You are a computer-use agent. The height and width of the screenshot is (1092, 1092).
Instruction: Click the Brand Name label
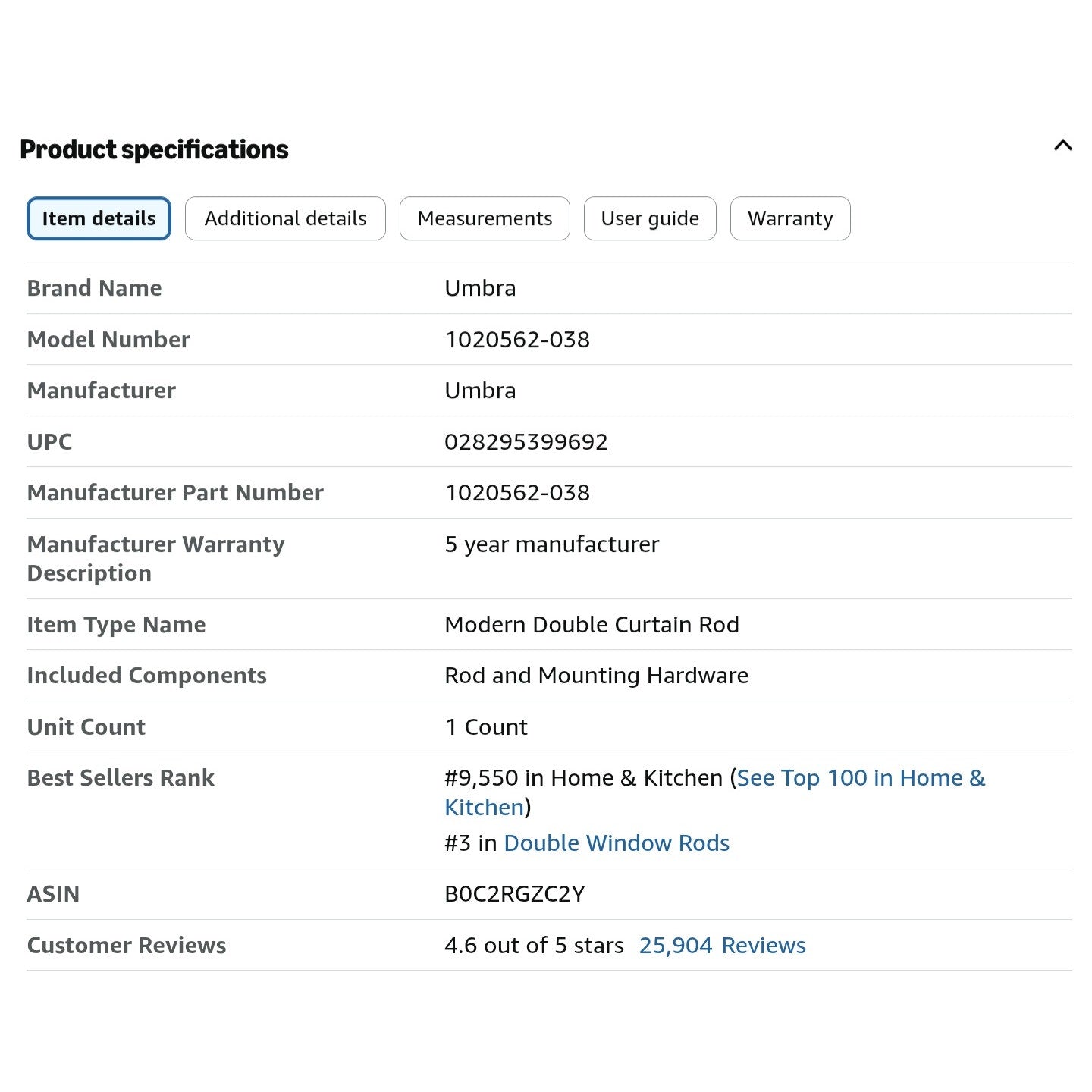94,288
